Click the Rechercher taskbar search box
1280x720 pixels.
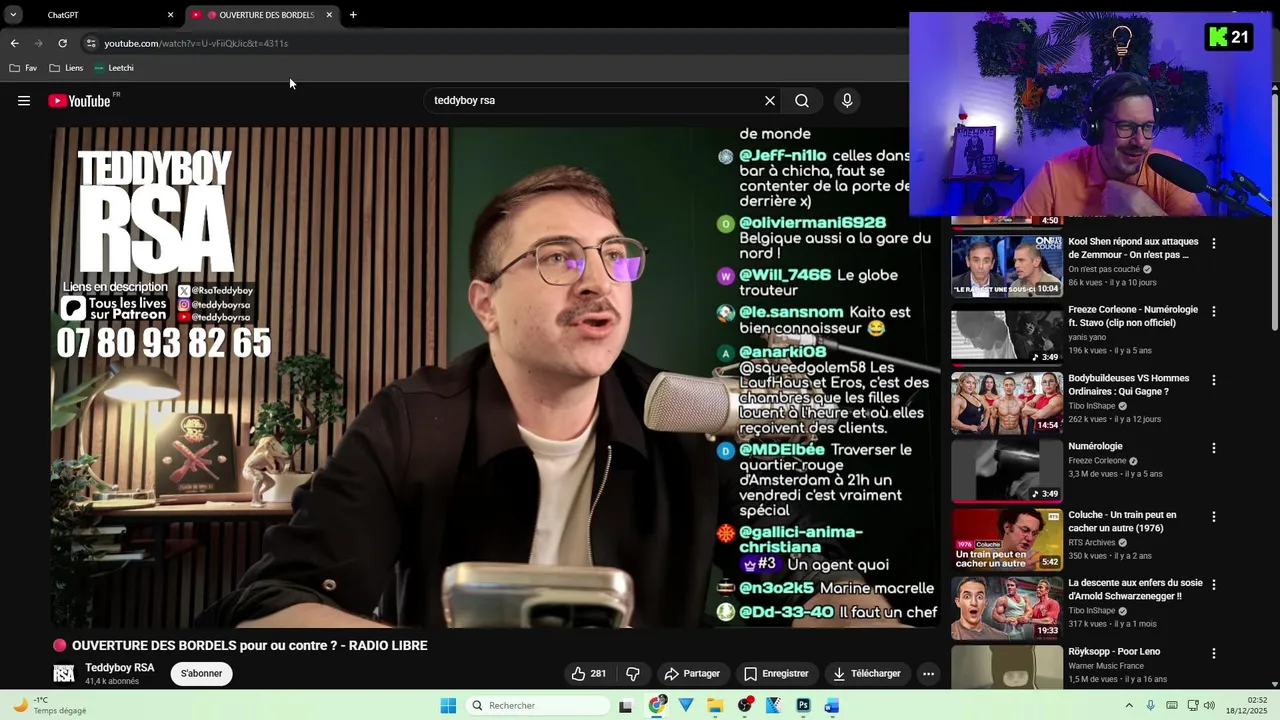click(x=538, y=706)
